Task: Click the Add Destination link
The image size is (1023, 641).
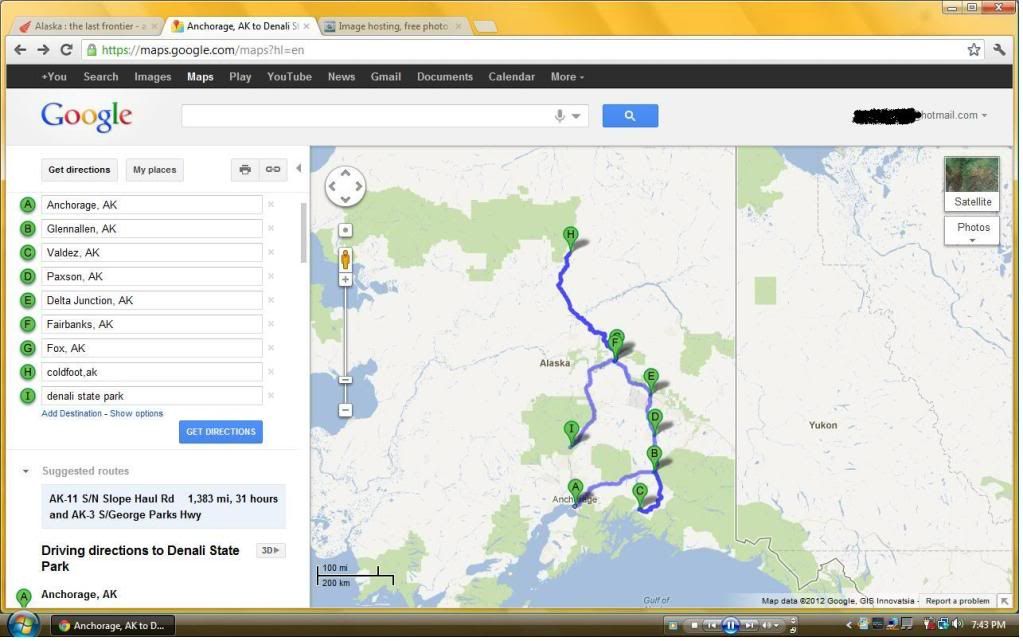Action: (x=71, y=413)
